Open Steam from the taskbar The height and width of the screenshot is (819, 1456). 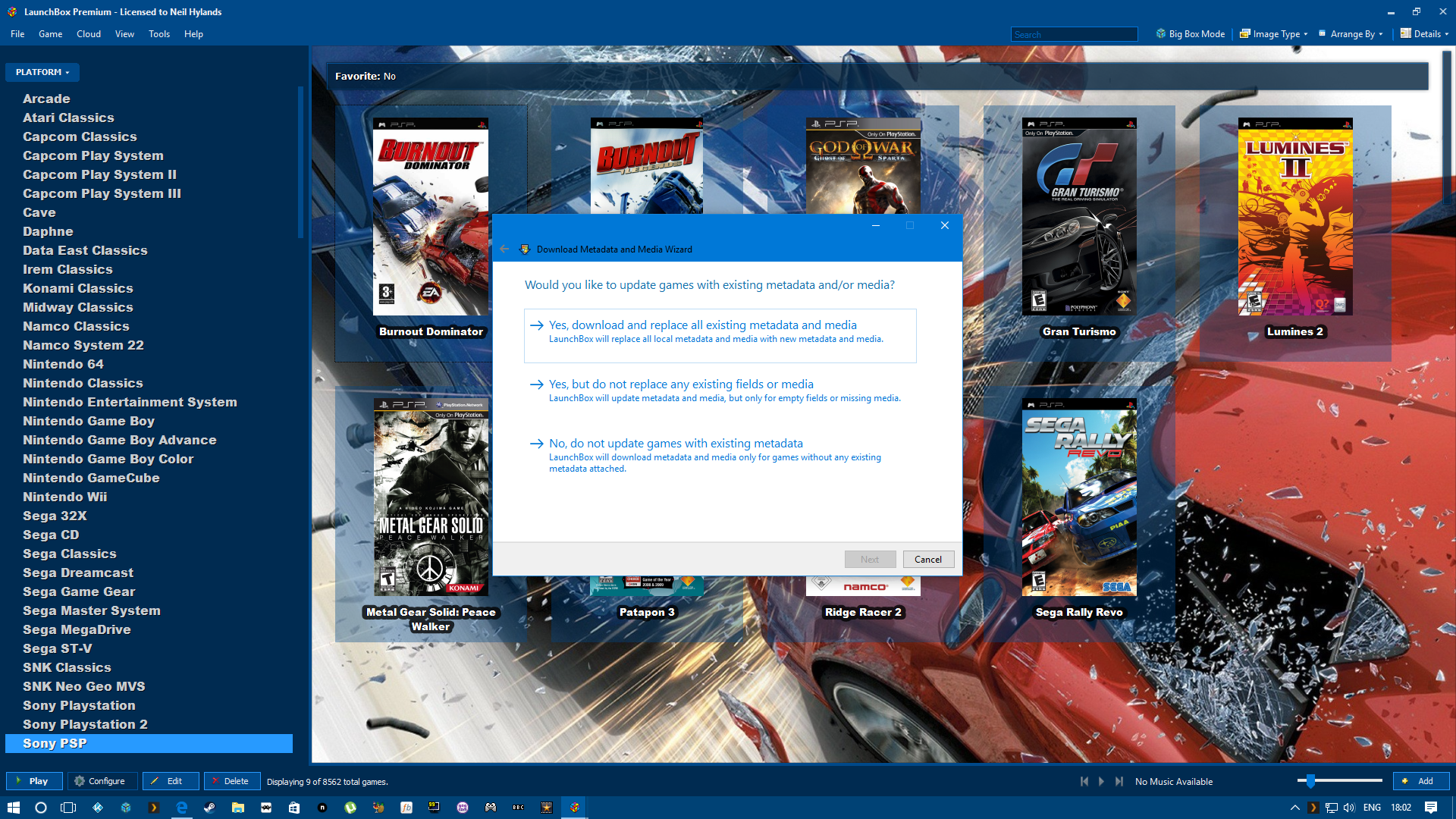click(x=209, y=808)
